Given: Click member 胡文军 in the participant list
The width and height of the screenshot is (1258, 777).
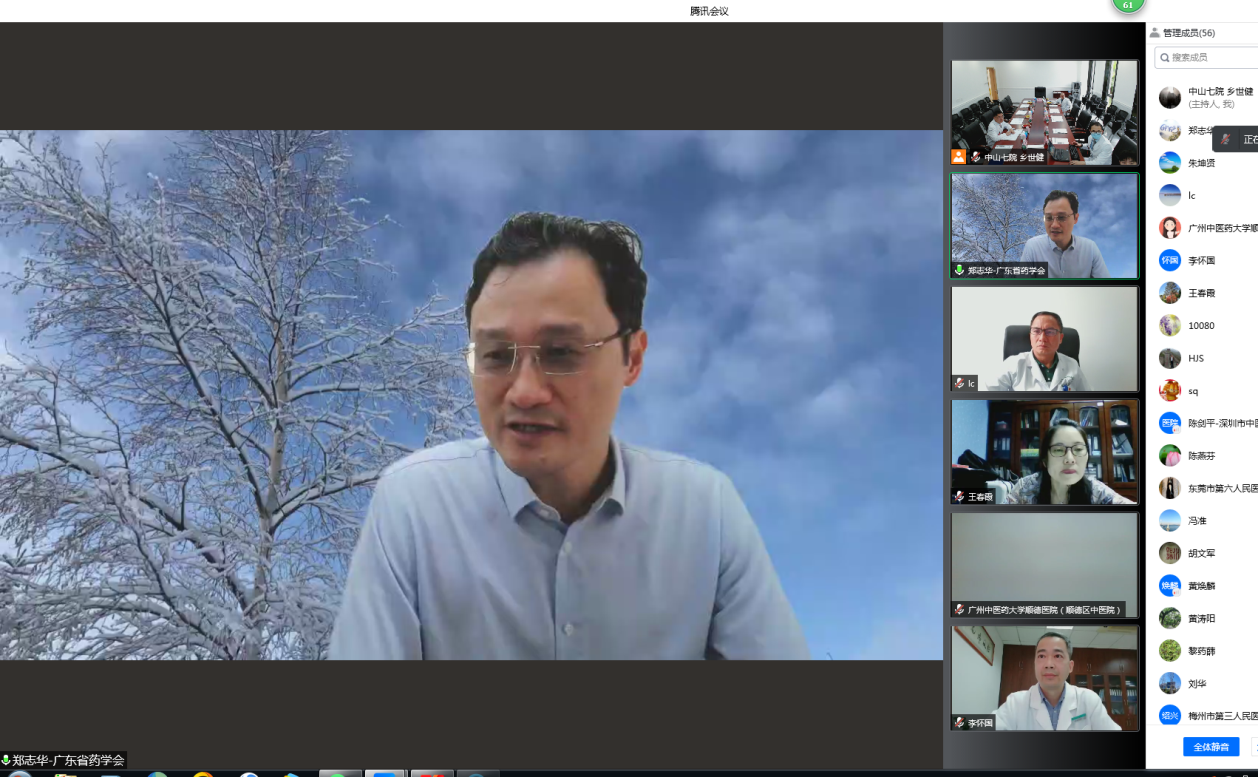Looking at the screenshot, I should point(1202,554).
